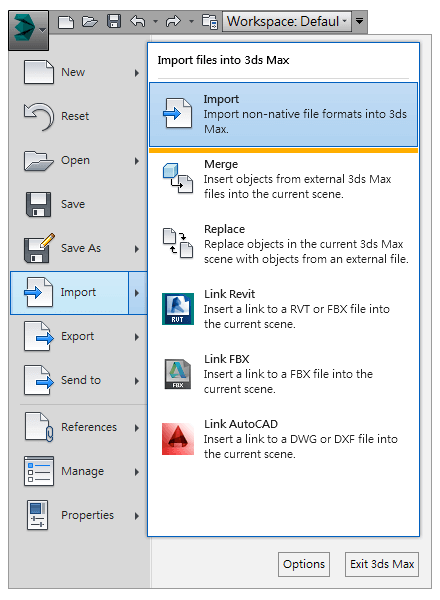This screenshot has height=600, width=440.
Task: Click the Save File floppy toolbar icon
Action: point(114,21)
